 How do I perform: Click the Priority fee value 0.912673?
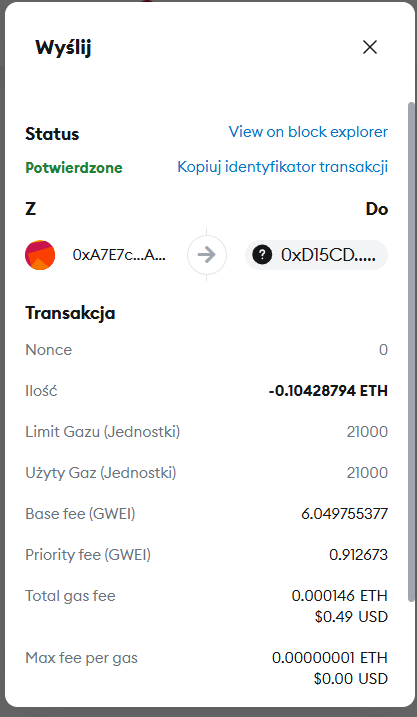[x=358, y=555]
